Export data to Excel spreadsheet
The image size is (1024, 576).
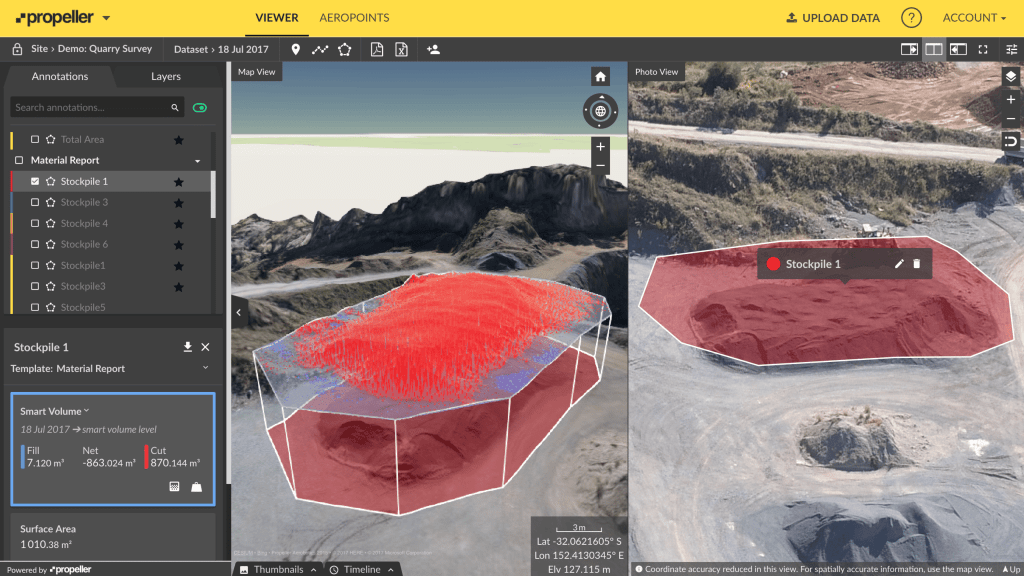(401, 49)
